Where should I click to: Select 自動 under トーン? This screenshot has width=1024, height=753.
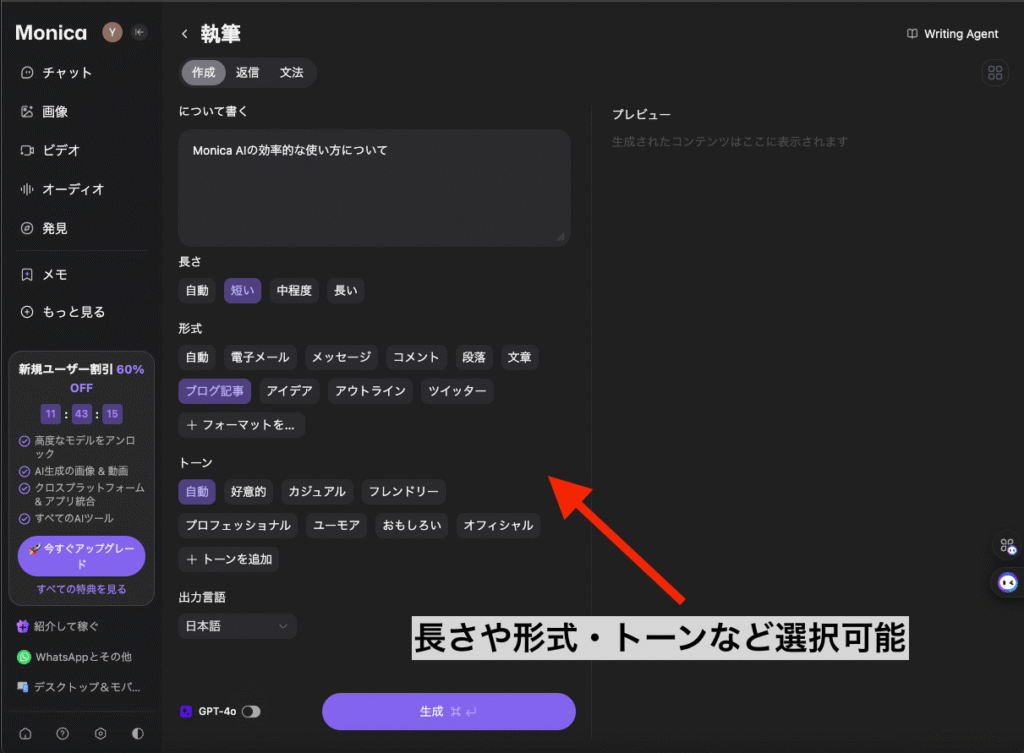tap(197, 492)
